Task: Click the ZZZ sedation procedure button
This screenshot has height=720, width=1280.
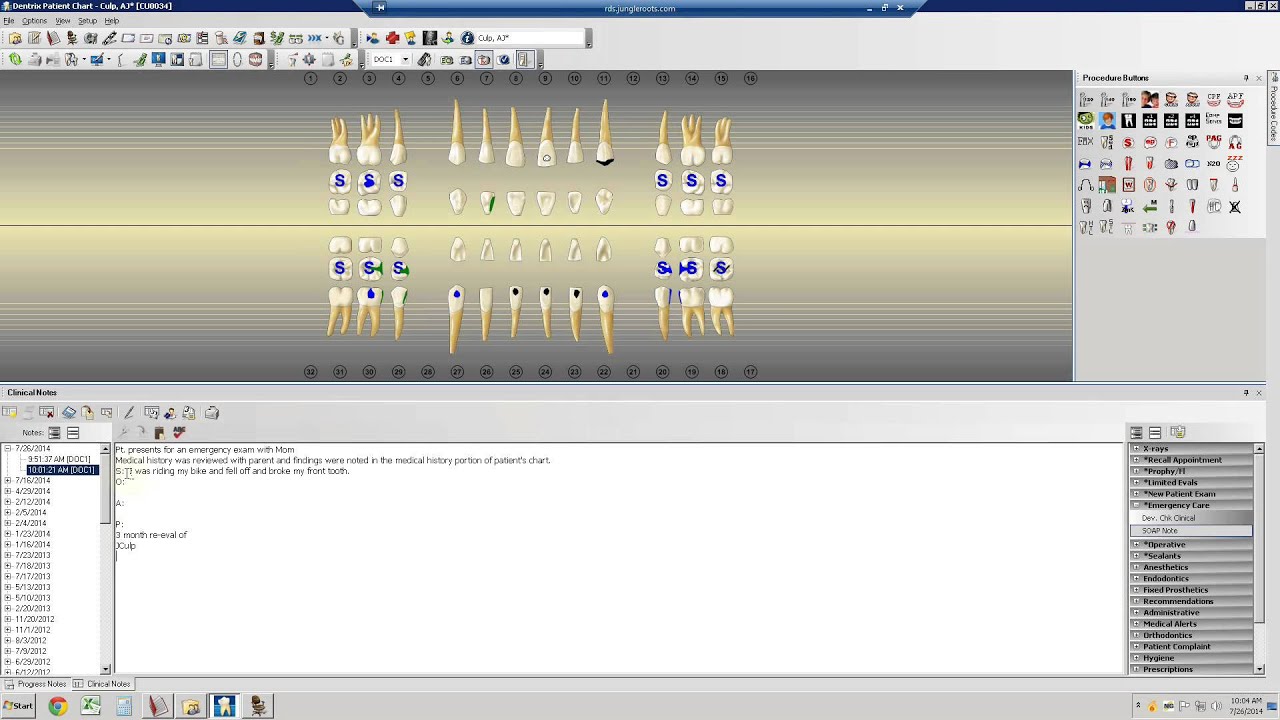Action: point(1234,163)
